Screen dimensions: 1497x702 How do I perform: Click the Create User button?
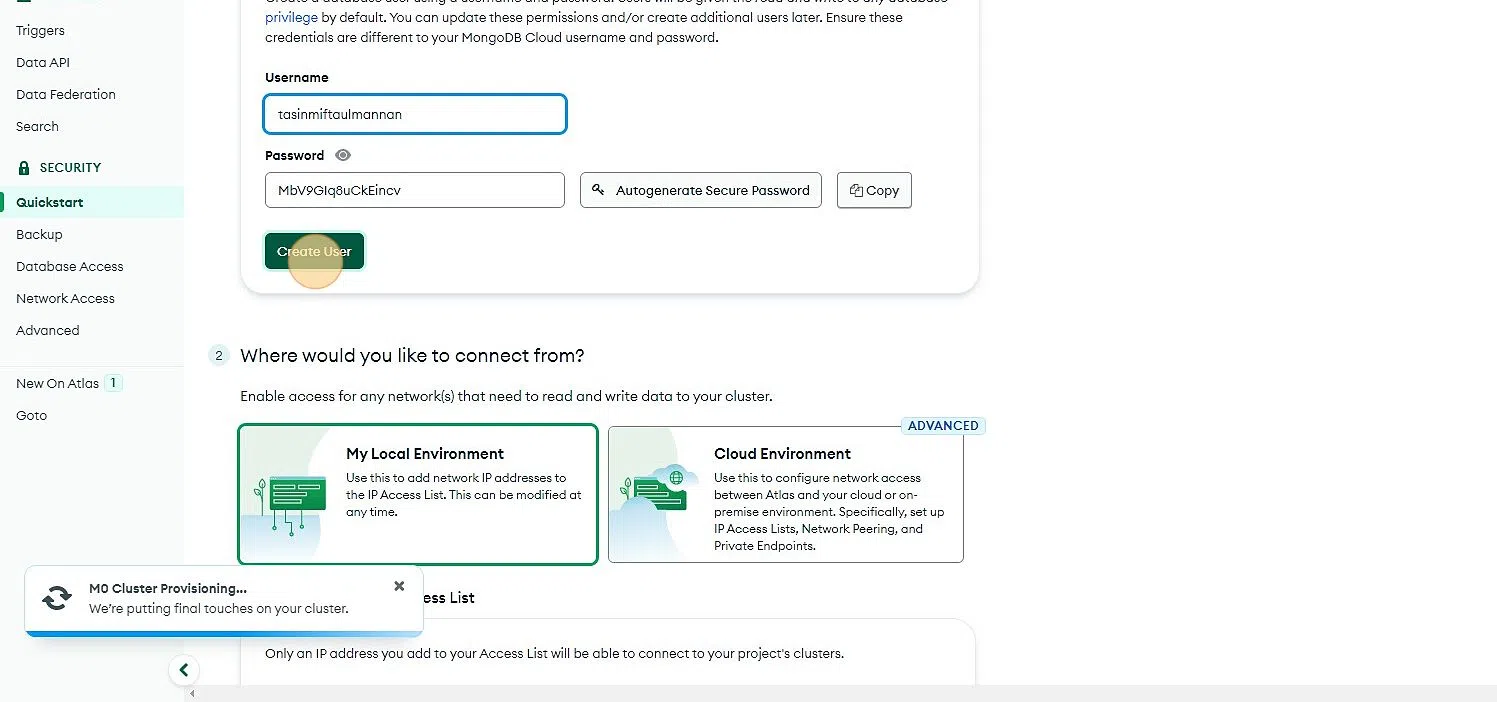314,251
